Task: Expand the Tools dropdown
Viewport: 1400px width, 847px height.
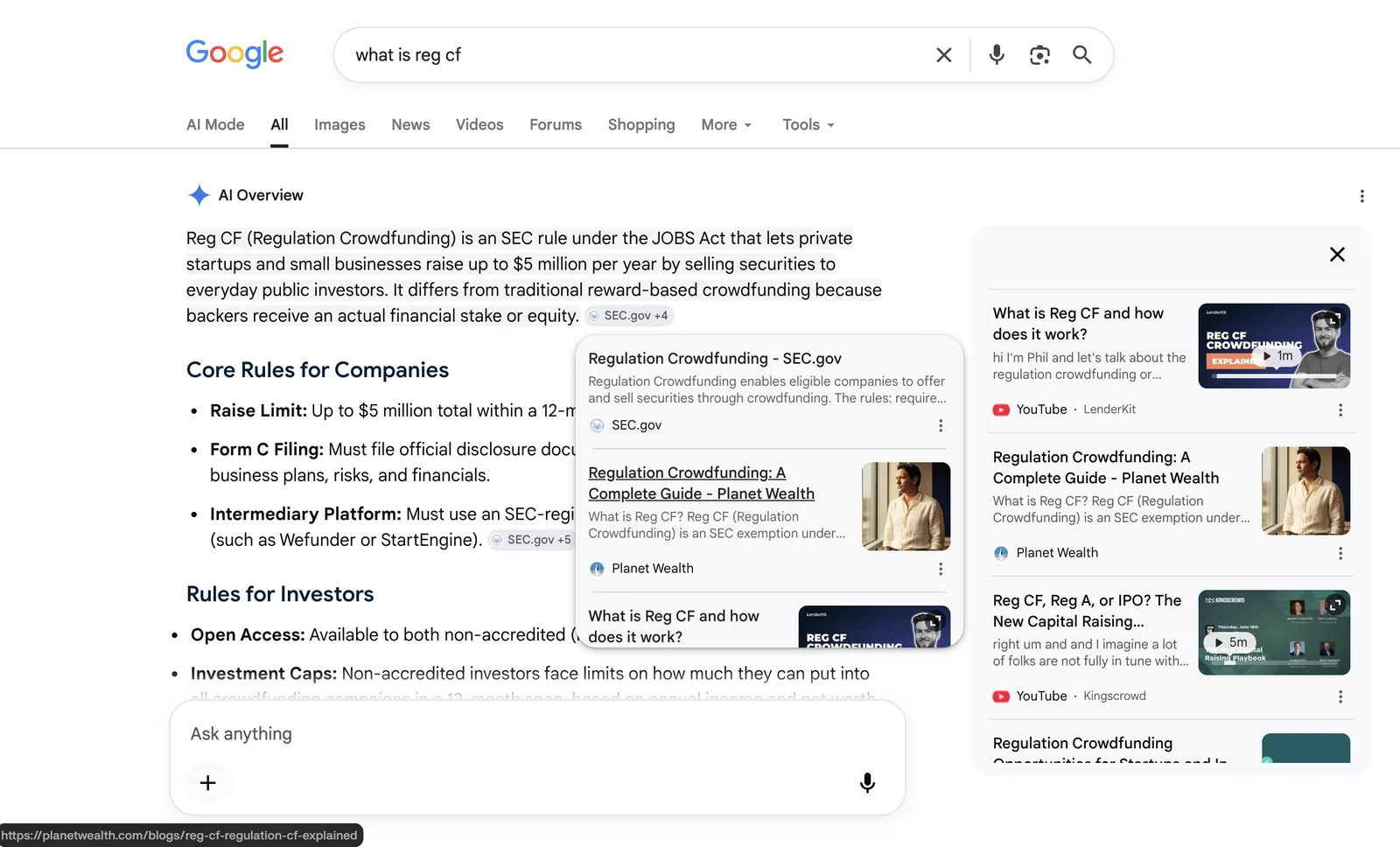Action: [808, 125]
